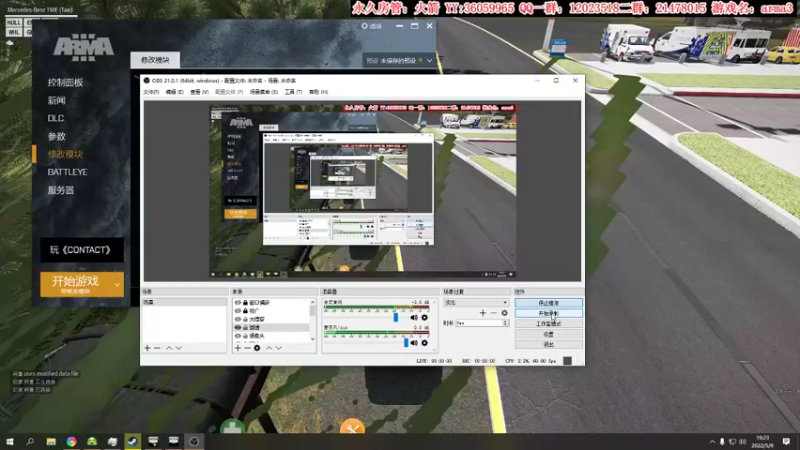The height and width of the screenshot is (450, 800).
Task: Select the scene entry in scenes list
Action: [x=184, y=303]
